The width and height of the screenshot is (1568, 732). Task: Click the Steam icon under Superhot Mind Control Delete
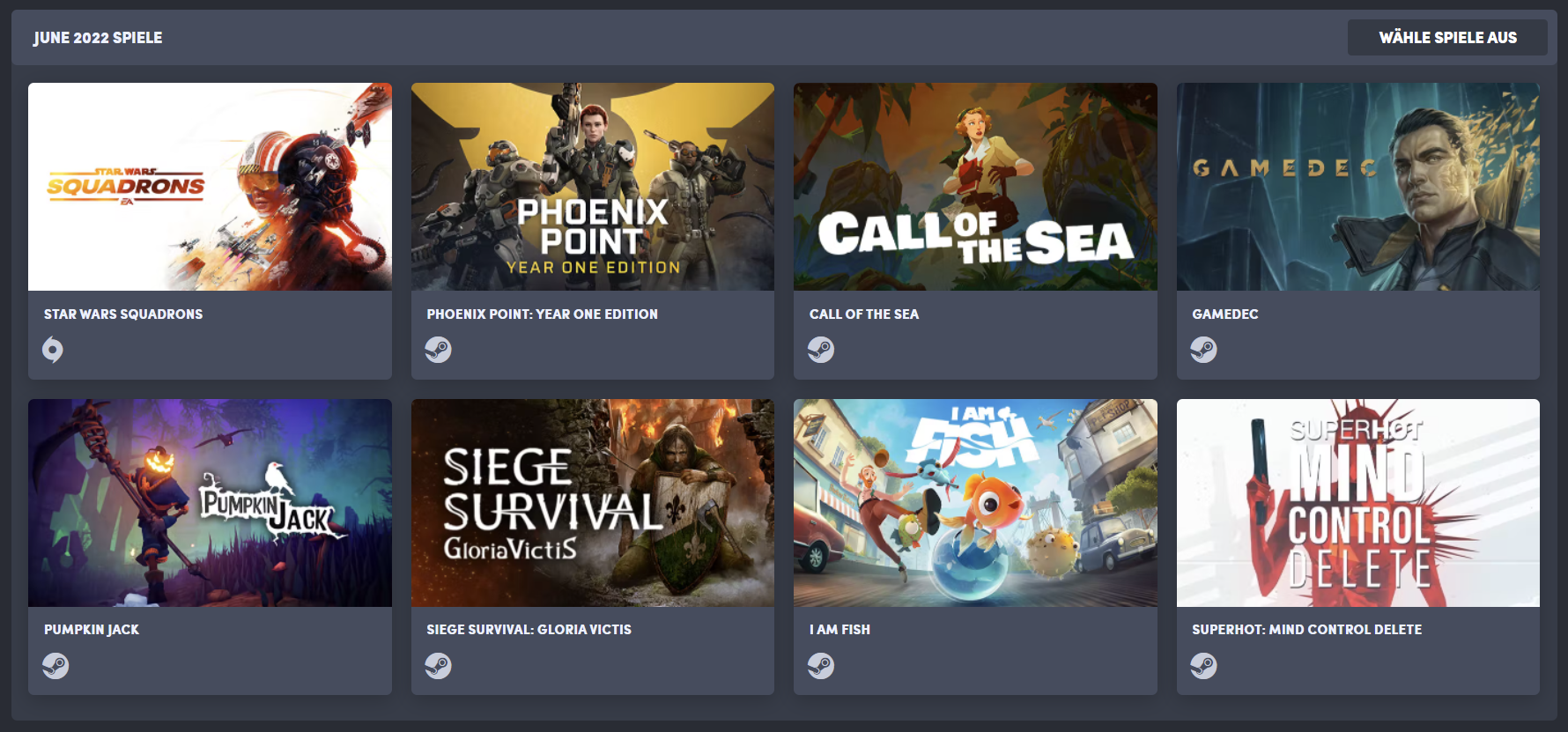(1203, 665)
